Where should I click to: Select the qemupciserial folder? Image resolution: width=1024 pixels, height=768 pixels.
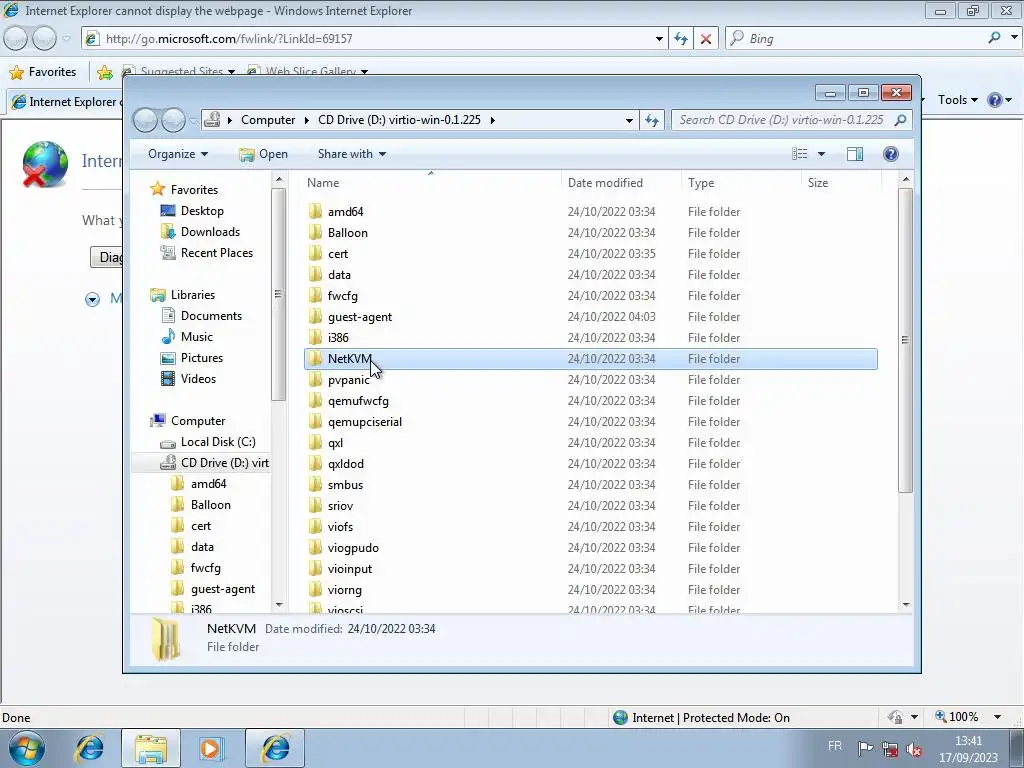tap(590, 422)
